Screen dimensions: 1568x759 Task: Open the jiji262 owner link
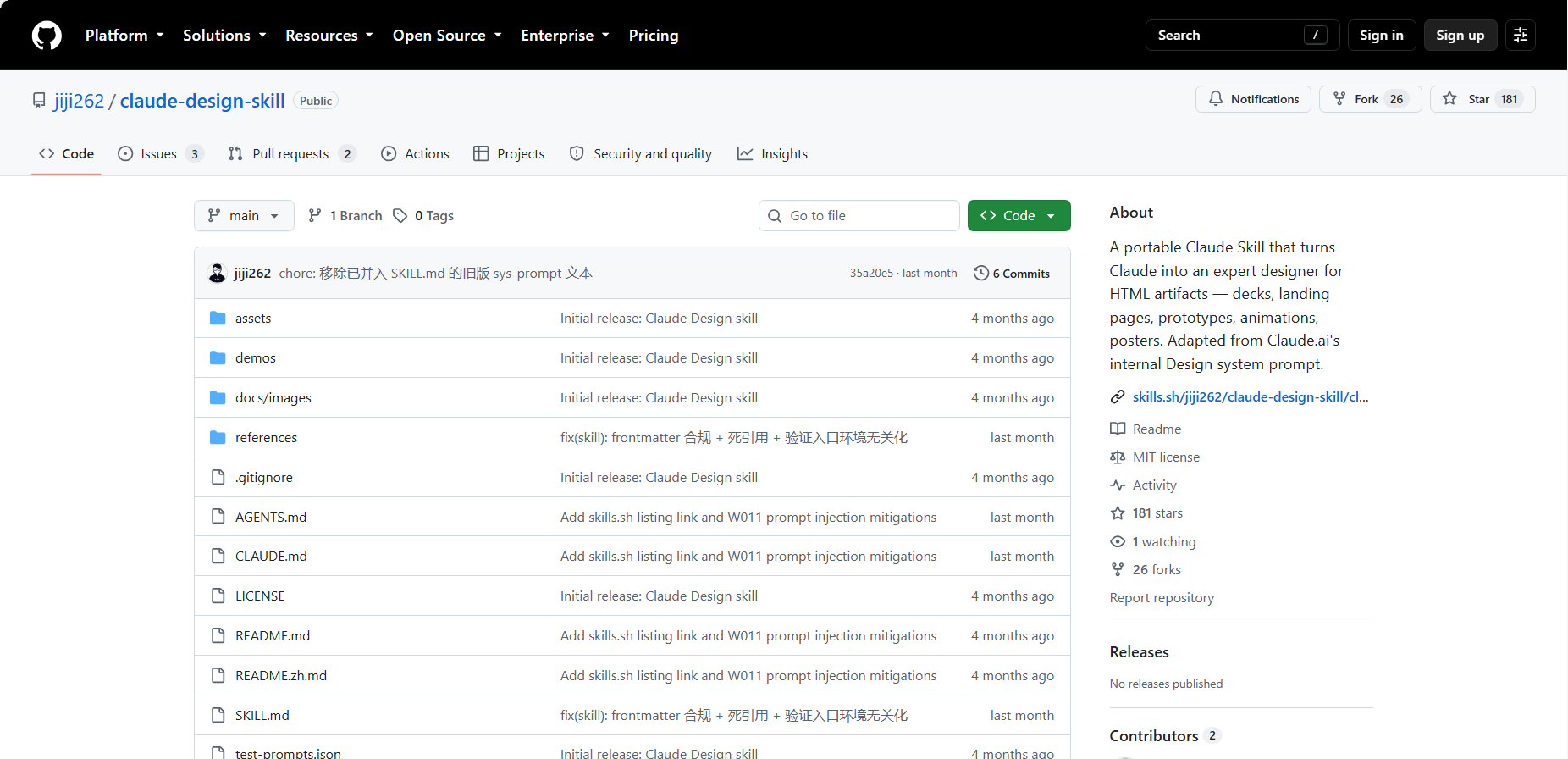79,101
